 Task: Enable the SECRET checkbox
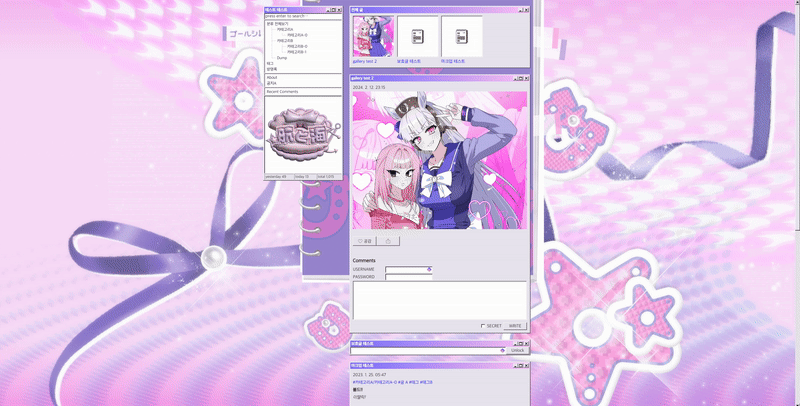(x=483, y=326)
